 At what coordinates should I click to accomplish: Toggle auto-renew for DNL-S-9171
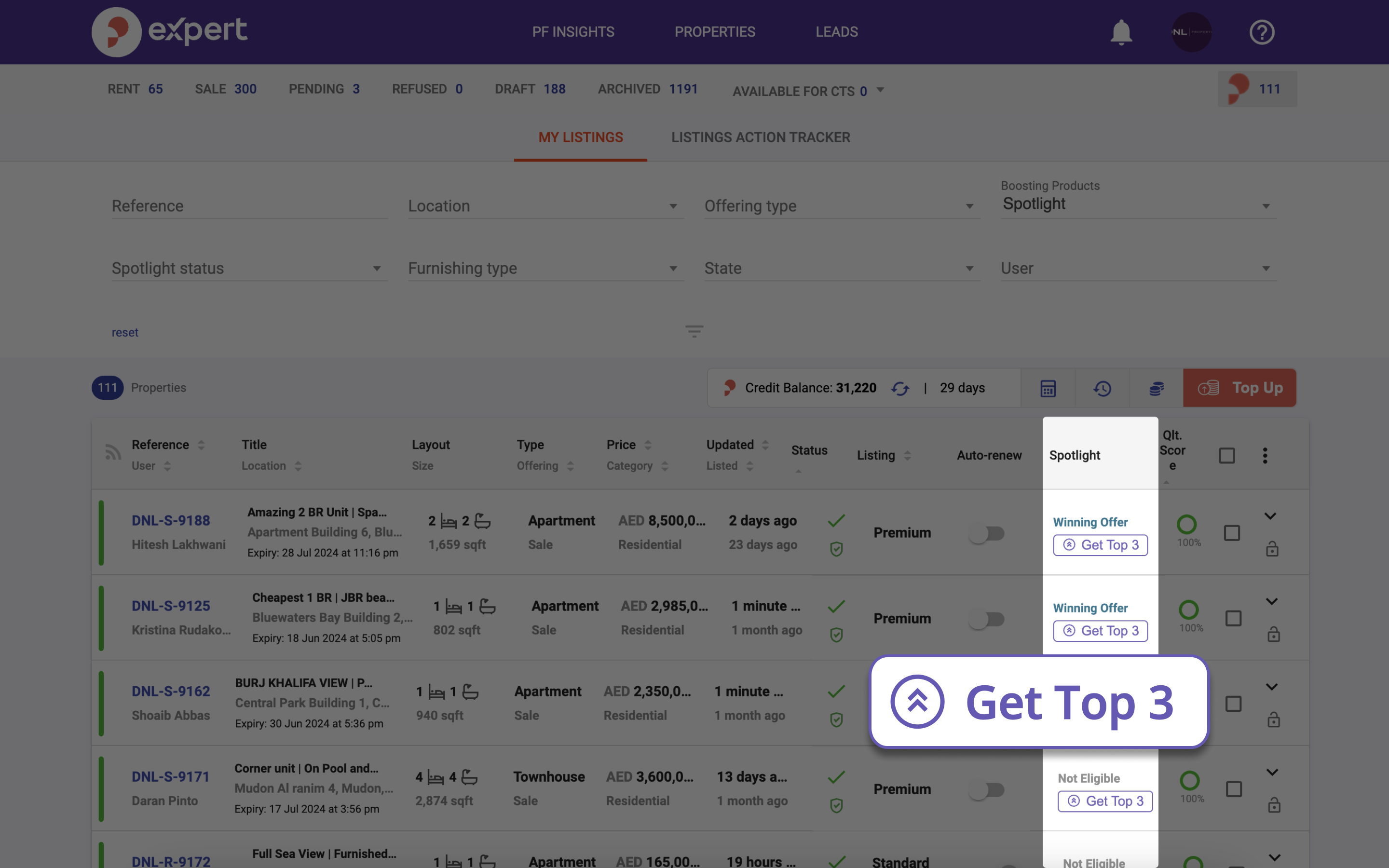coord(987,790)
